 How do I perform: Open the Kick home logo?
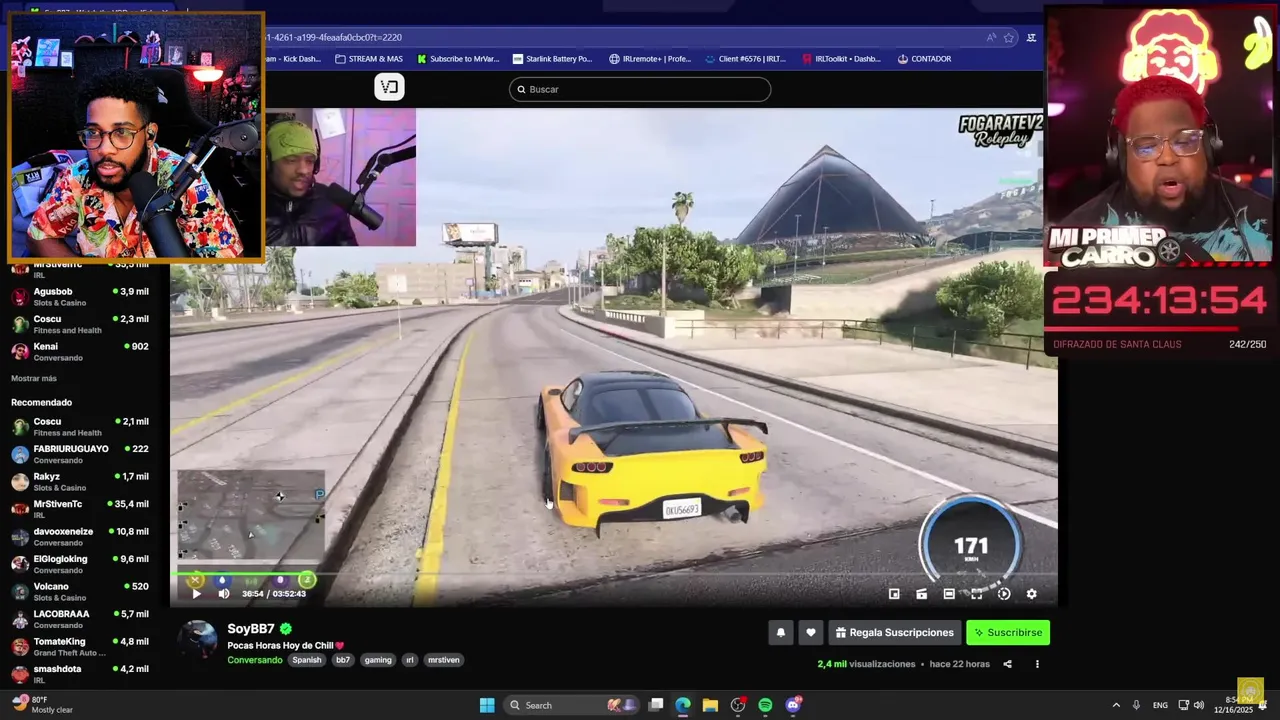[x=389, y=87]
